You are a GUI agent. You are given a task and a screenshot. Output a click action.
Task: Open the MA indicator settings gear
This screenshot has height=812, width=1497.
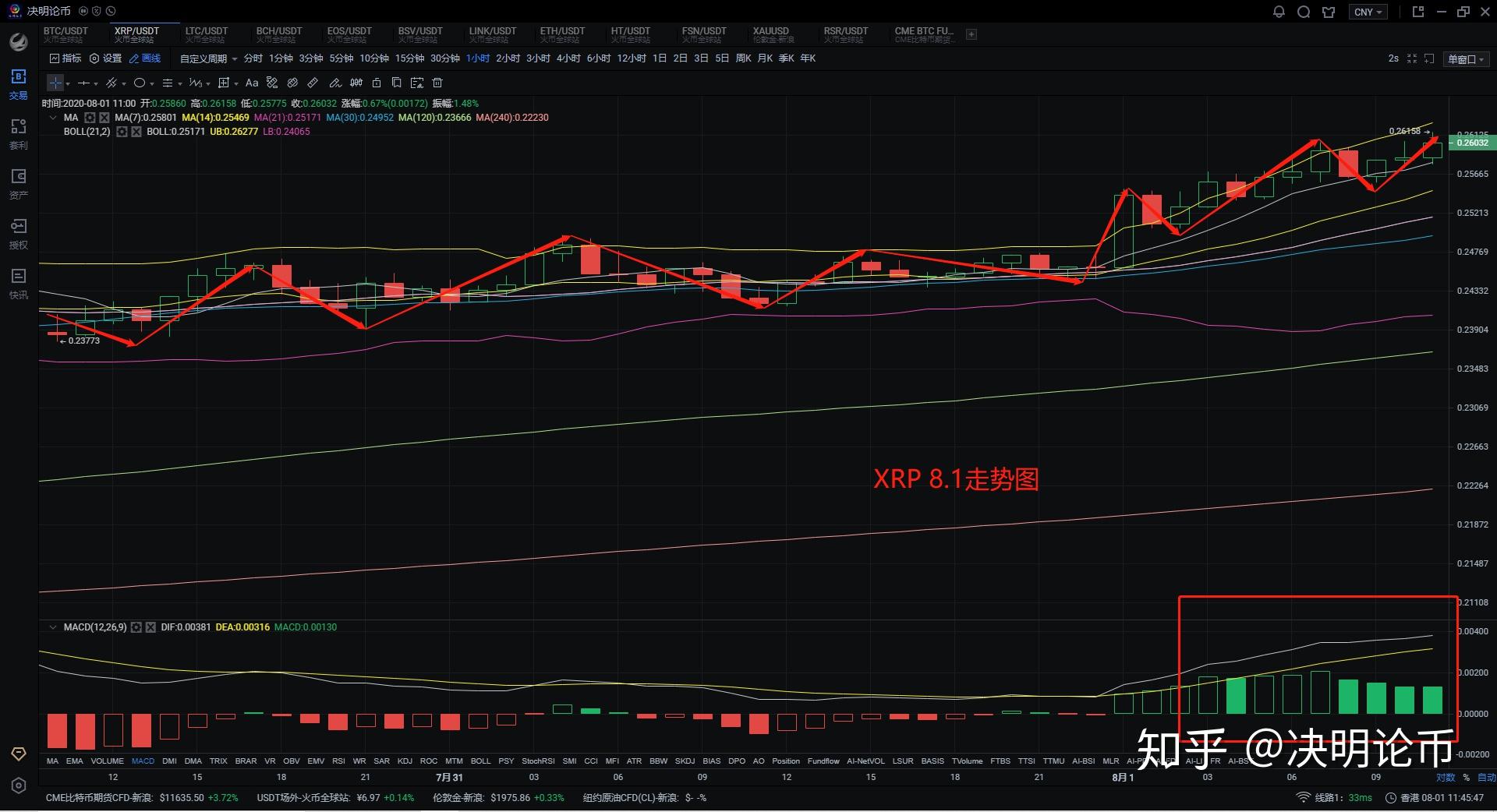click(x=90, y=117)
